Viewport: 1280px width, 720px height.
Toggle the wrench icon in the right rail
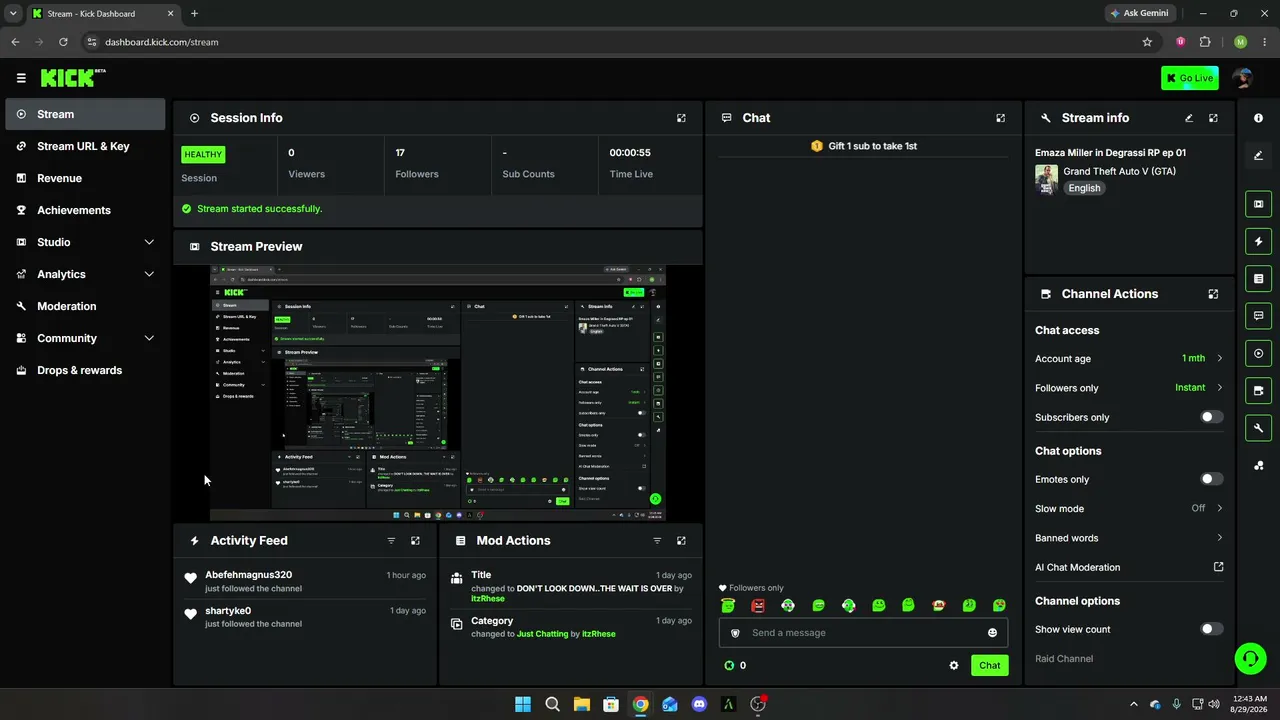coord(1258,428)
